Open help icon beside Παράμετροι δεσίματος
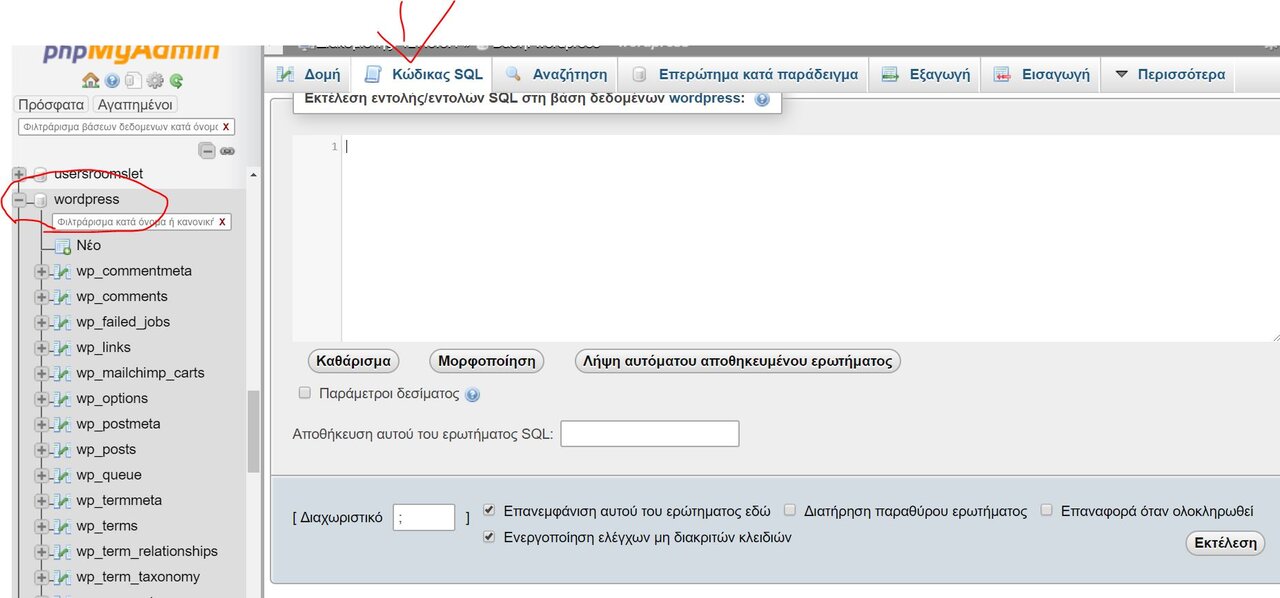 pos(472,395)
